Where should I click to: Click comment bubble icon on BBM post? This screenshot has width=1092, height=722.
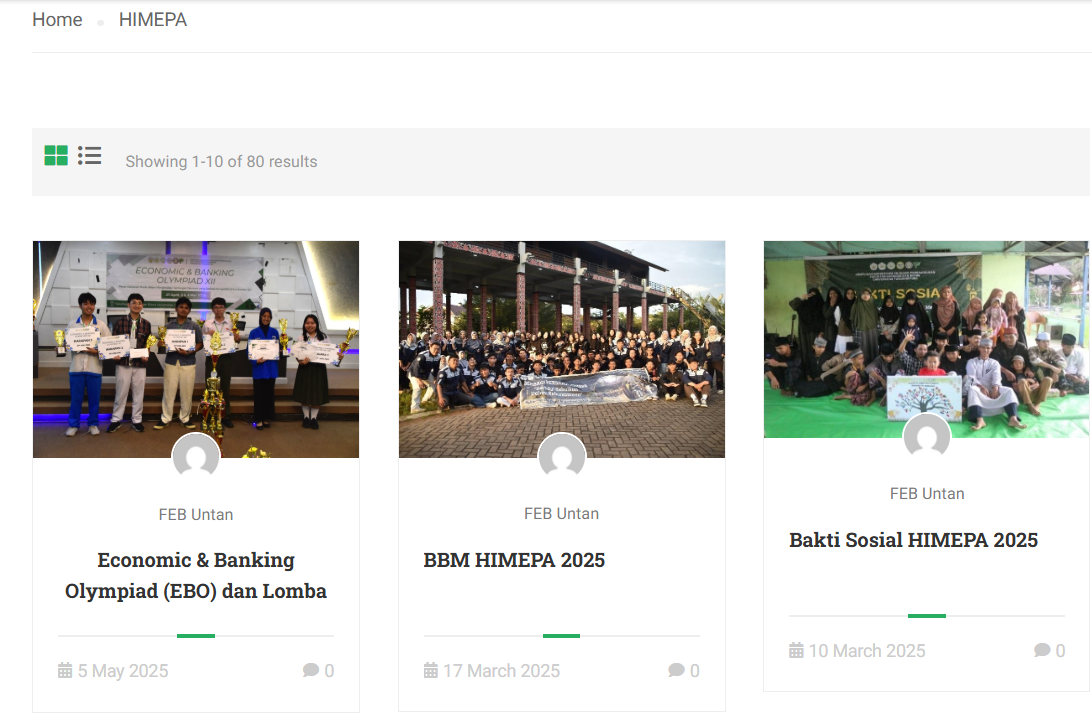pyautogui.click(x=677, y=671)
